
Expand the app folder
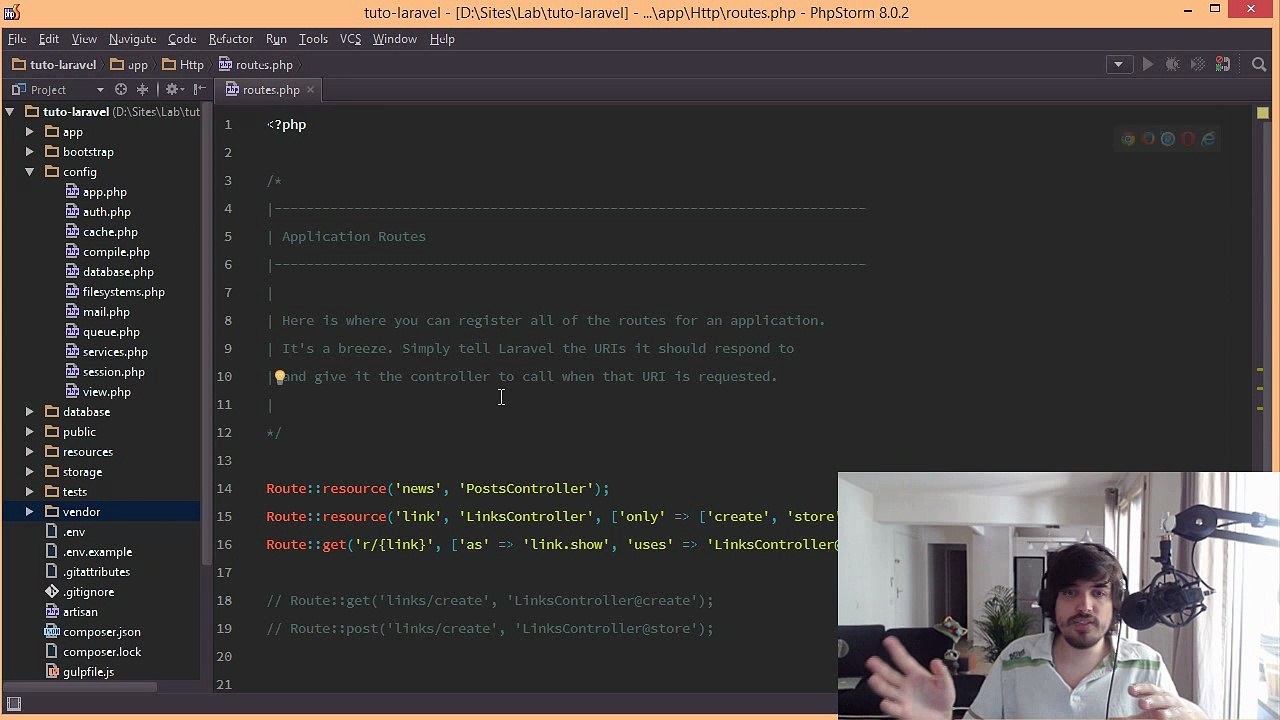[x=29, y=132]
